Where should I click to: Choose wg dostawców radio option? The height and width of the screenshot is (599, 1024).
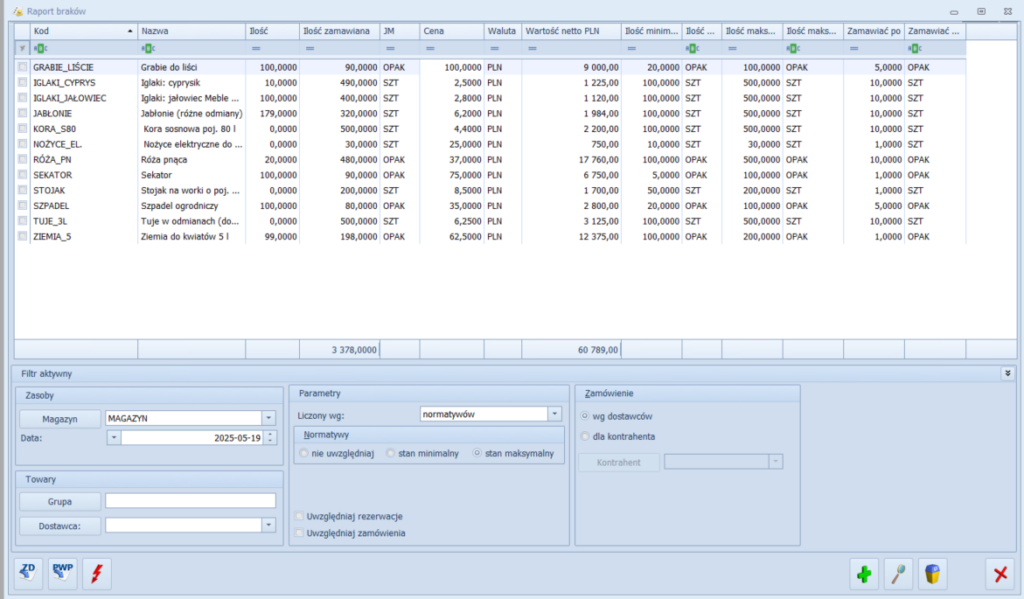(x=585, y=416)
